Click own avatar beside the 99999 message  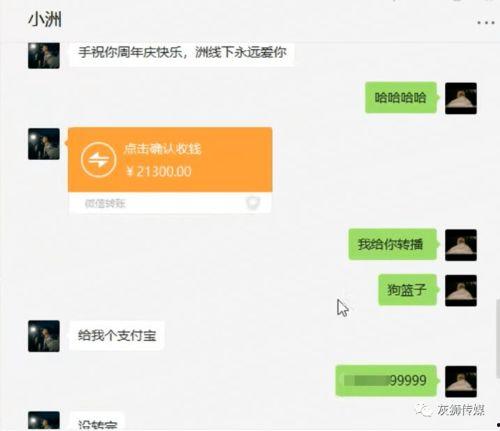point(461,382)
